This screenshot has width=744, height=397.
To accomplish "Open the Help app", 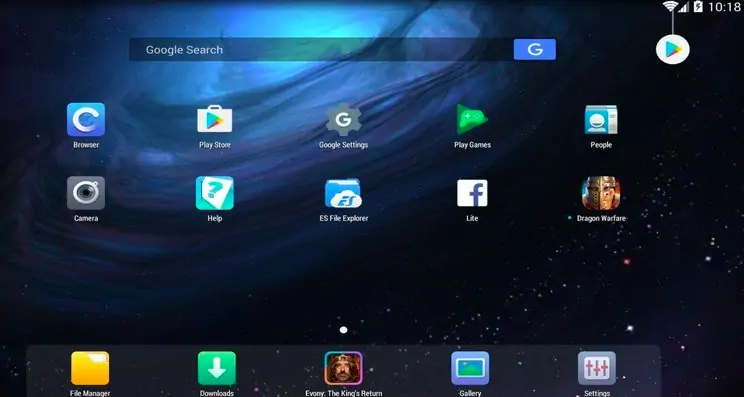I will click(214, 193).
